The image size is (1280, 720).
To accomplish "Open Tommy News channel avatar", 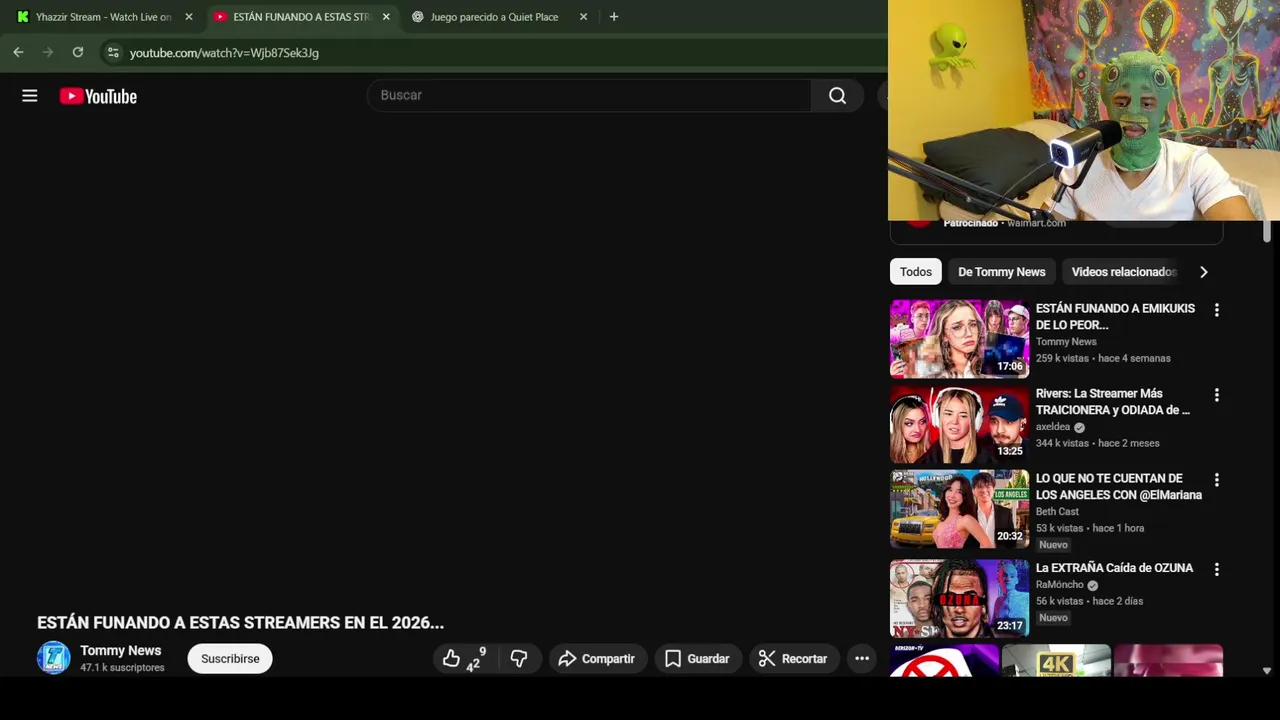I will coord(54,658).
